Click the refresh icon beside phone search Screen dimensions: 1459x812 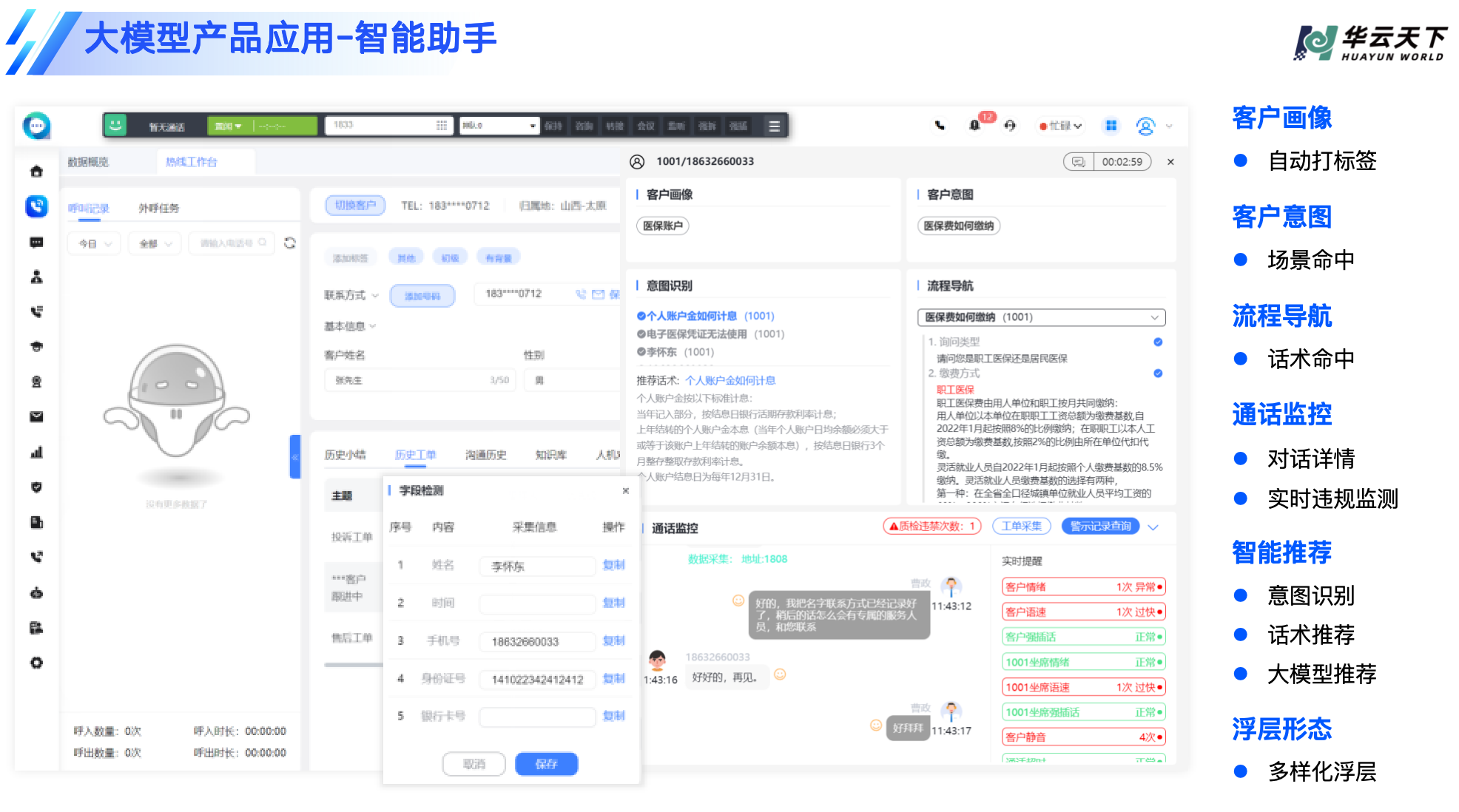coord(290,243)
